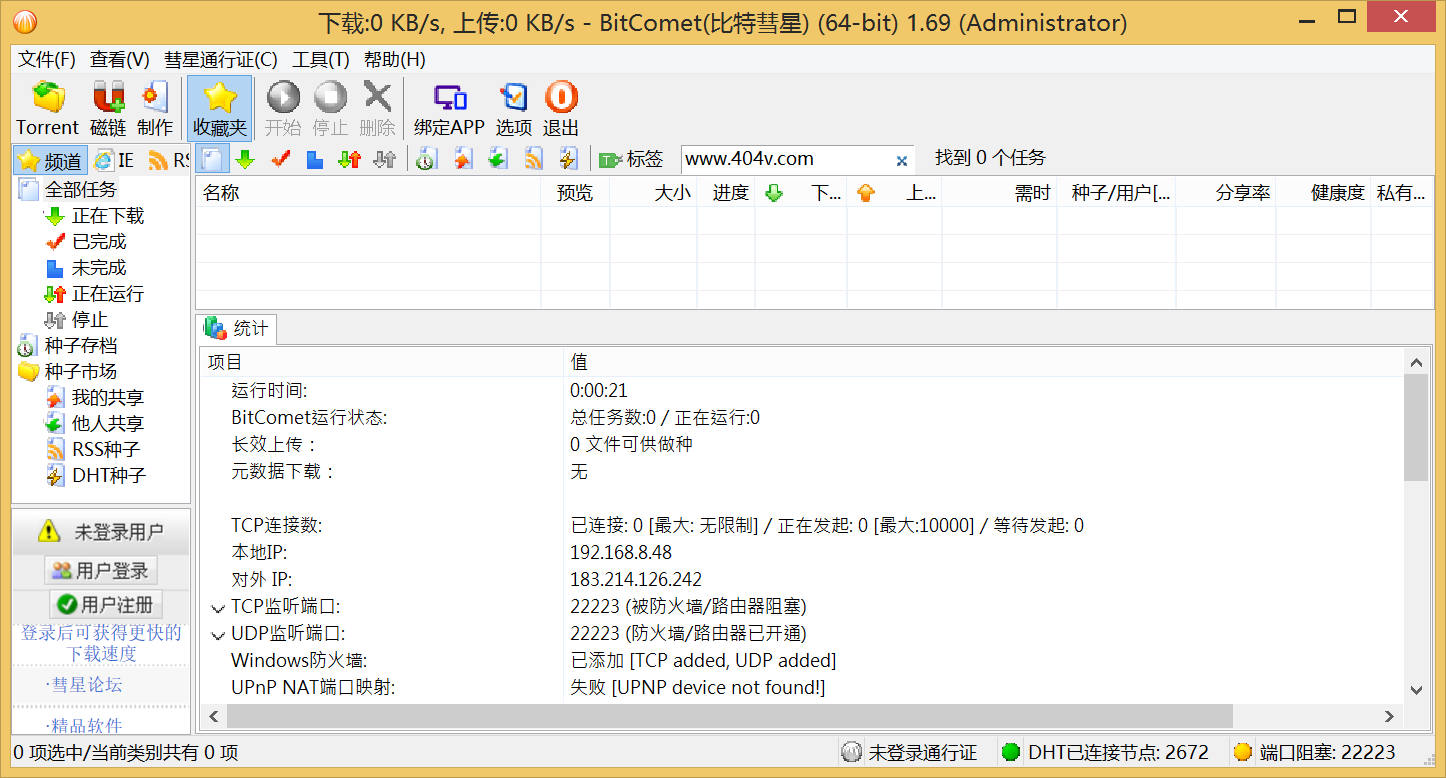Collapse the UDP监听端口 details chevron
This screenshot has width=1446, height=778.
[218, 632]
